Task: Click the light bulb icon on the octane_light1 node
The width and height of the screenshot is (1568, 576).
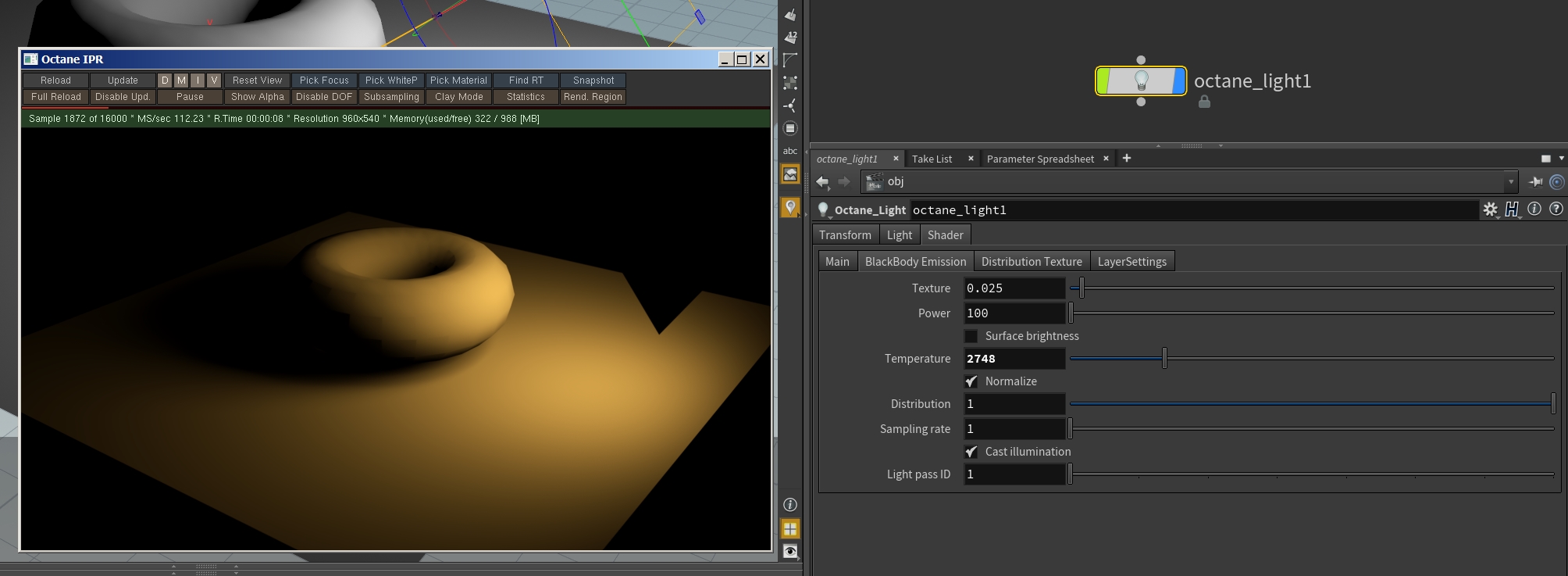Action: [x=1141, y=80]
